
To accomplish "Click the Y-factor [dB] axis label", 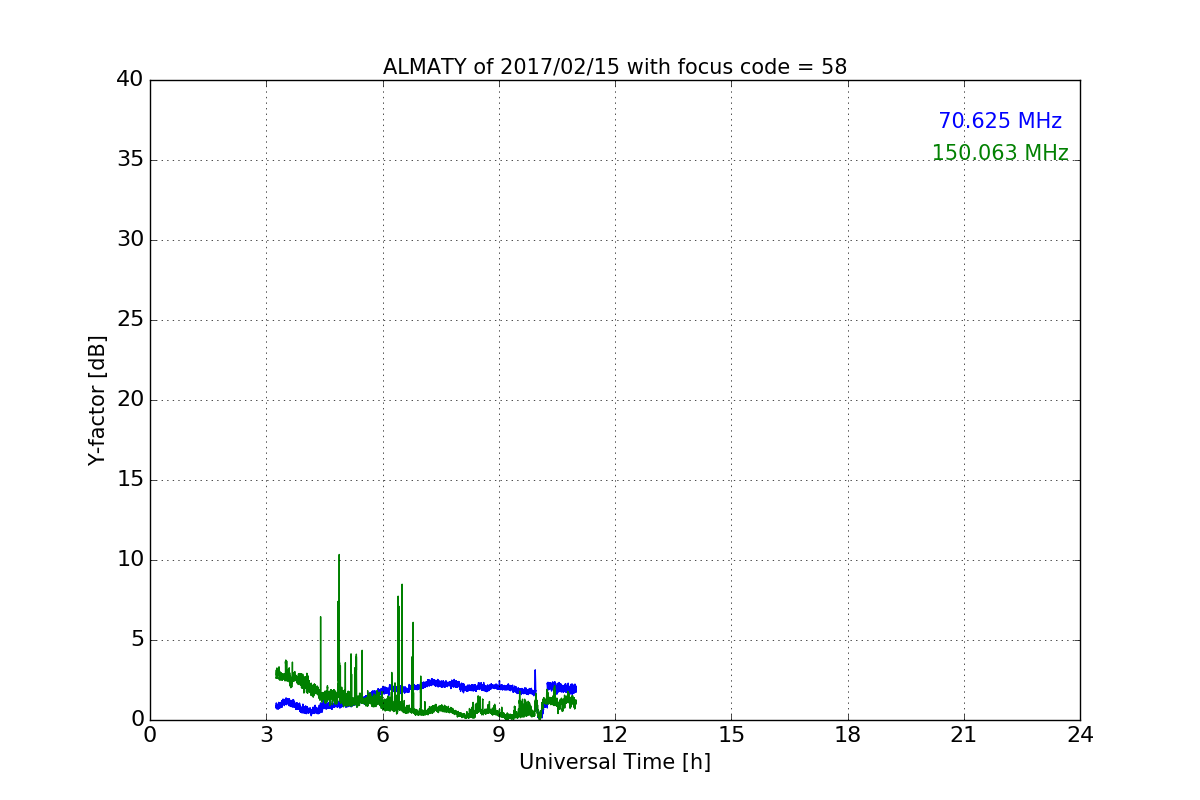I will point(97,400).
